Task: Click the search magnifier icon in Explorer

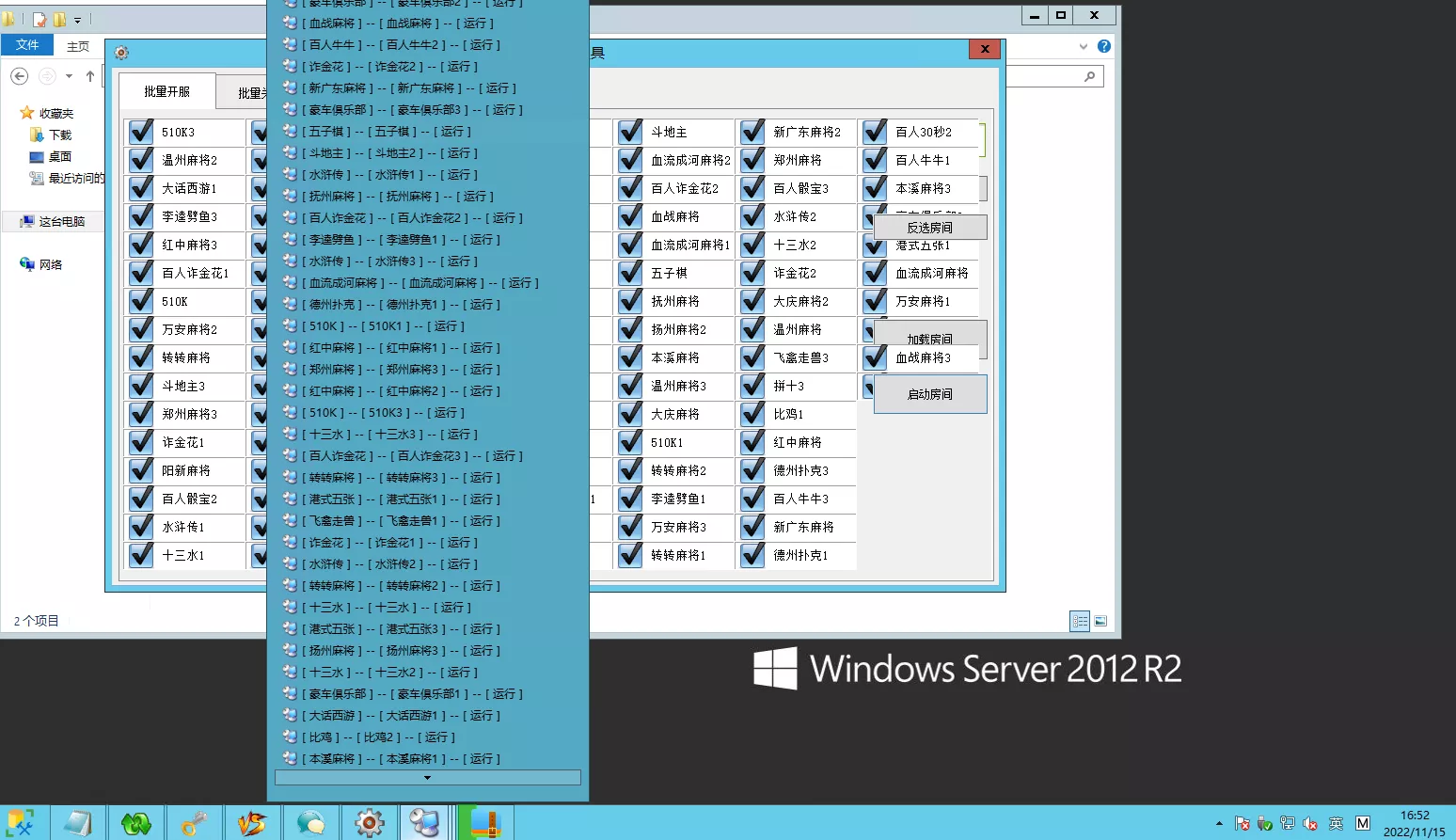Action: click(1089, 76)
